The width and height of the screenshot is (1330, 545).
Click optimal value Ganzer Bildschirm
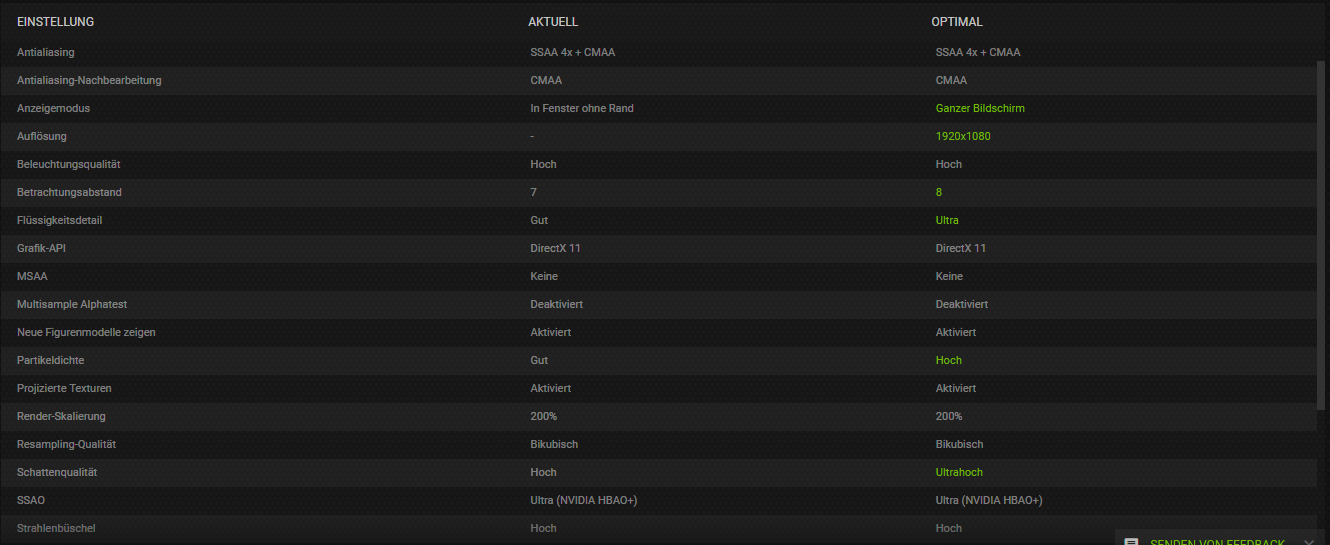click(980, 108)
